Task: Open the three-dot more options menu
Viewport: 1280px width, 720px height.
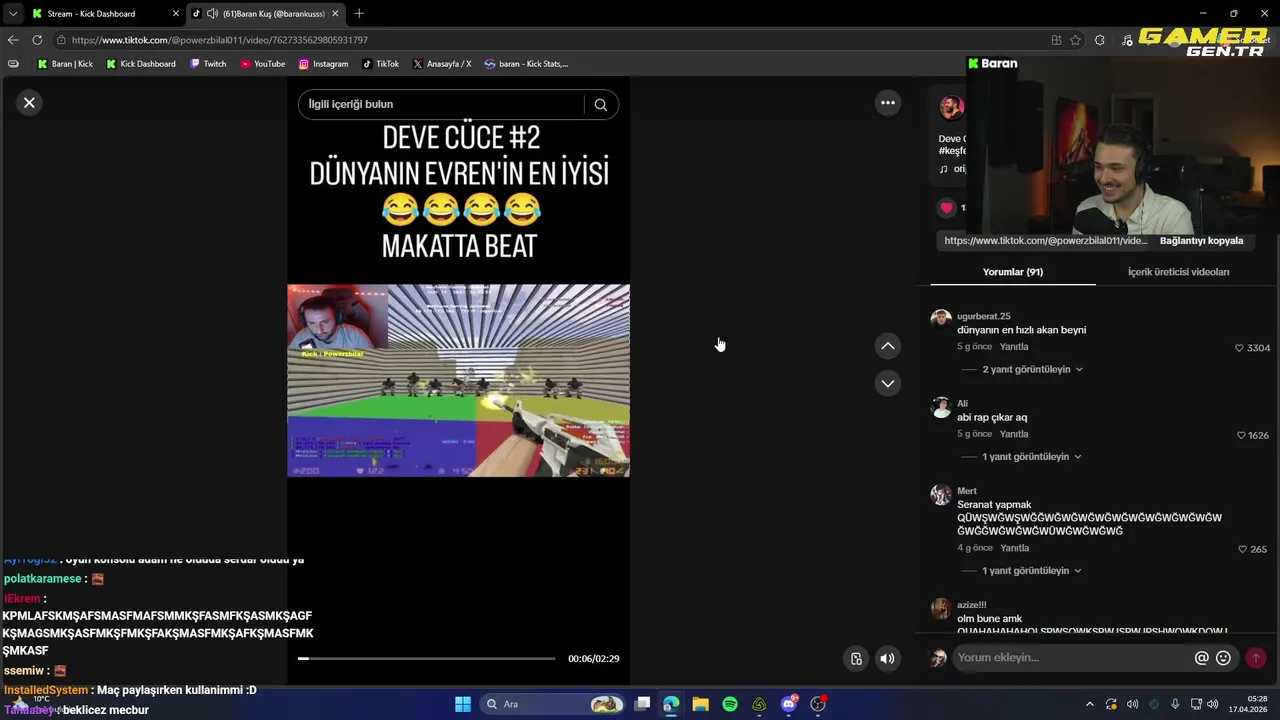Action: point(887,103)
